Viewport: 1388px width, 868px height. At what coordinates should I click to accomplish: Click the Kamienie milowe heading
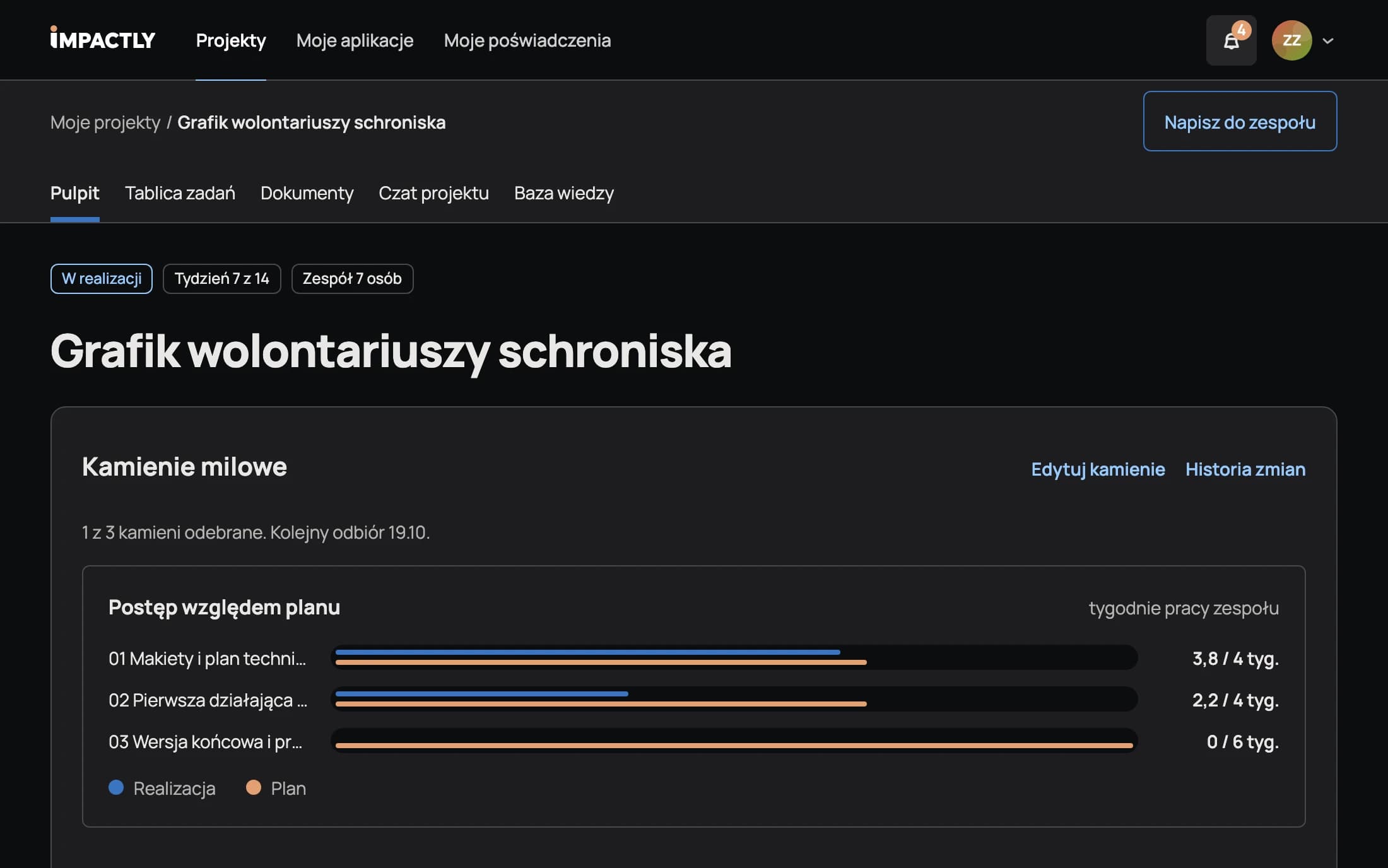(184, 467)
